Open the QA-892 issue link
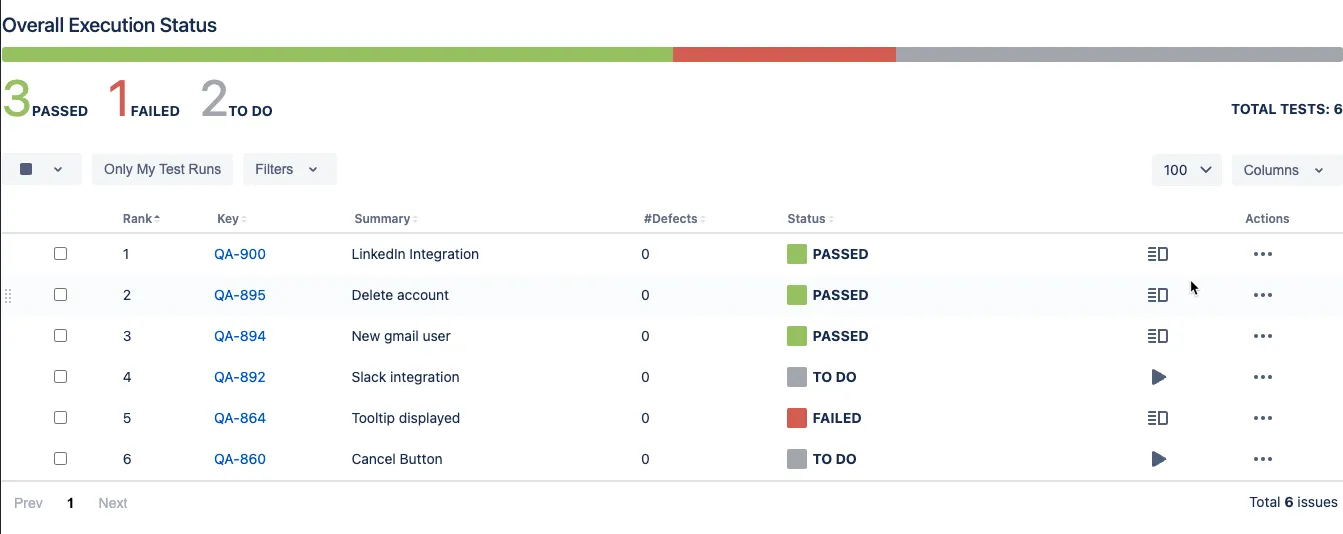The height and width of the screenshot is (534, 1343). (240, 377)
